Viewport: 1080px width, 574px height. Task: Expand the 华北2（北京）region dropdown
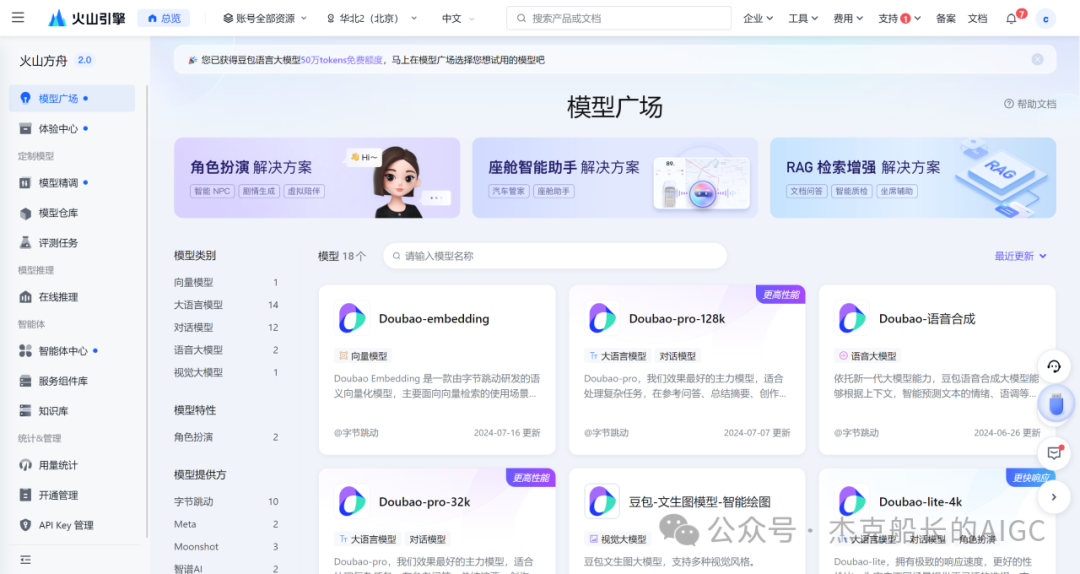pos(372,19)
